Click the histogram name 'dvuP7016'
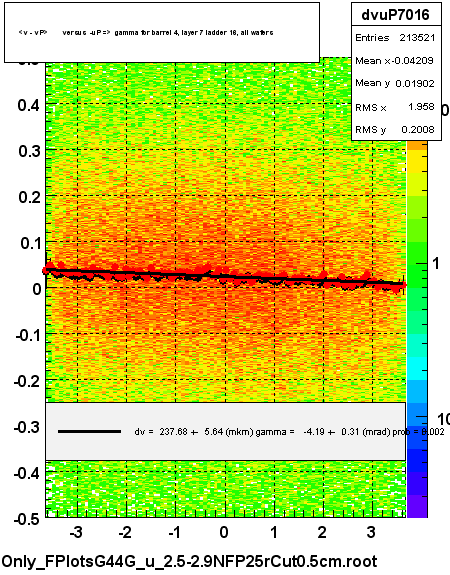The height and width of the screenshot is (575, 450). [x=395, y=15]
